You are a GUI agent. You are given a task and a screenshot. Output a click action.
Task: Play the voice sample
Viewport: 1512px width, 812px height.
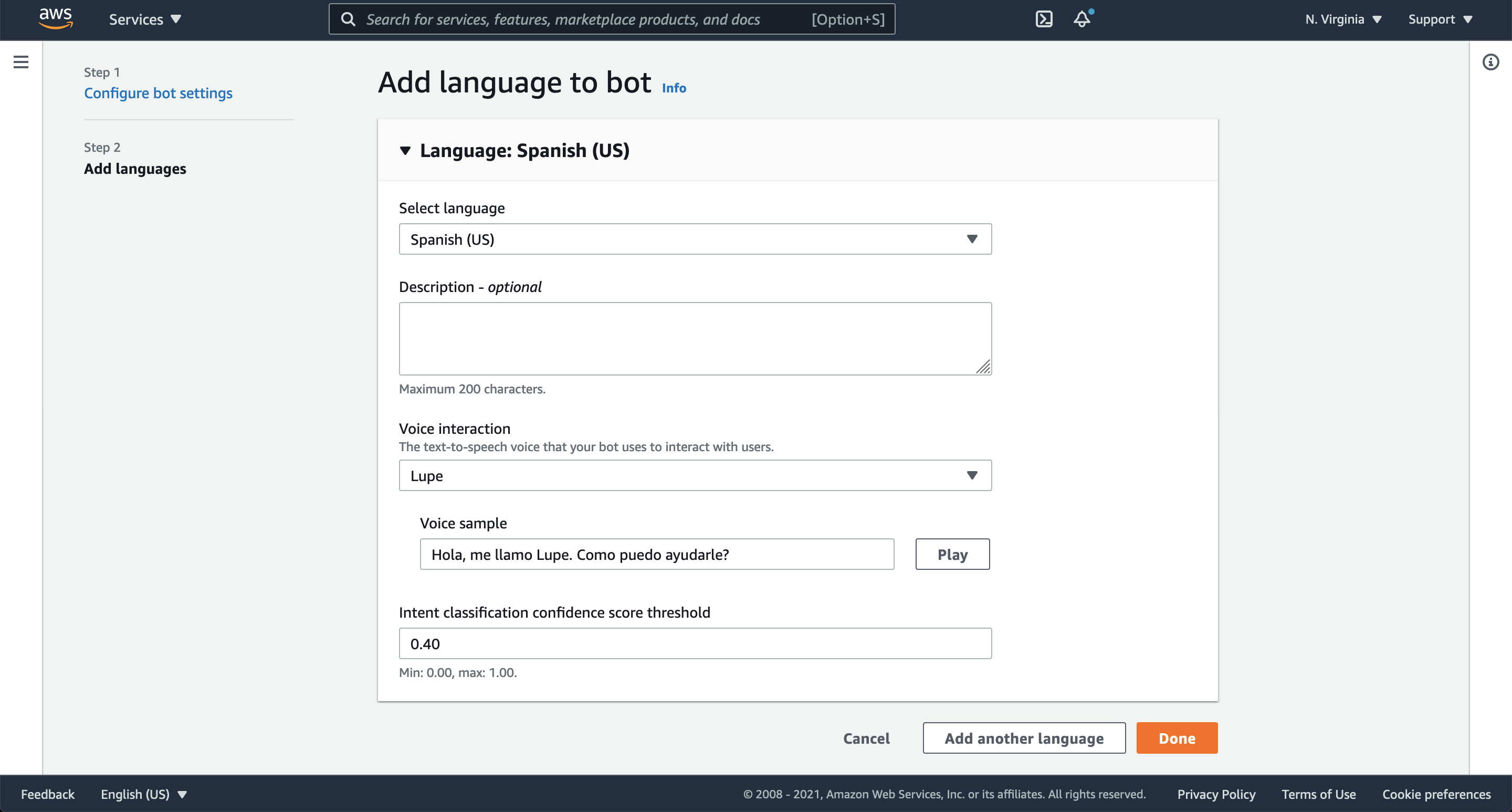click(952, 554)
